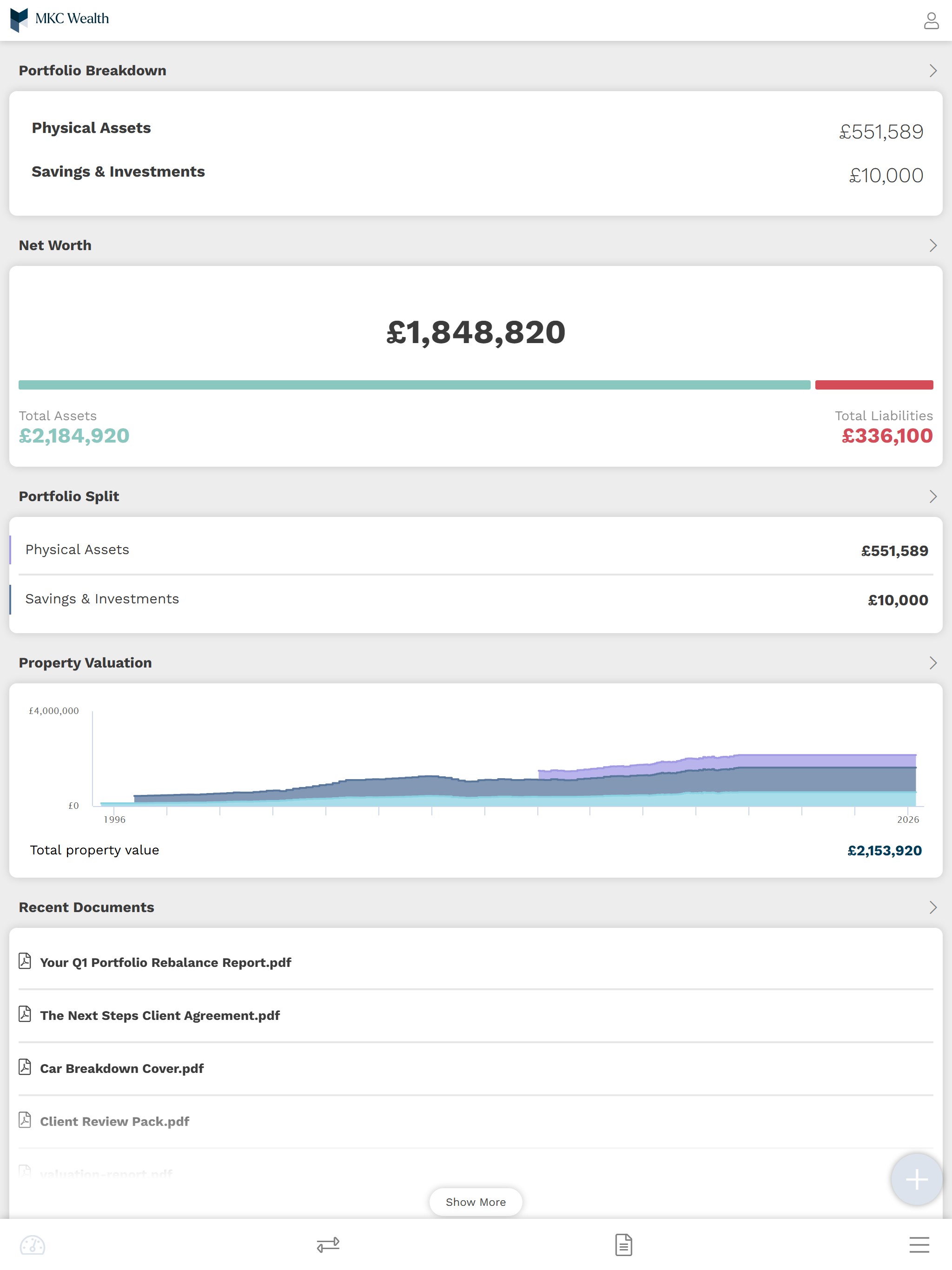This screenshot has height=1270, width=952.
Task: Expand Recent Documents section chevron
Action: click(x=932, y=907)
